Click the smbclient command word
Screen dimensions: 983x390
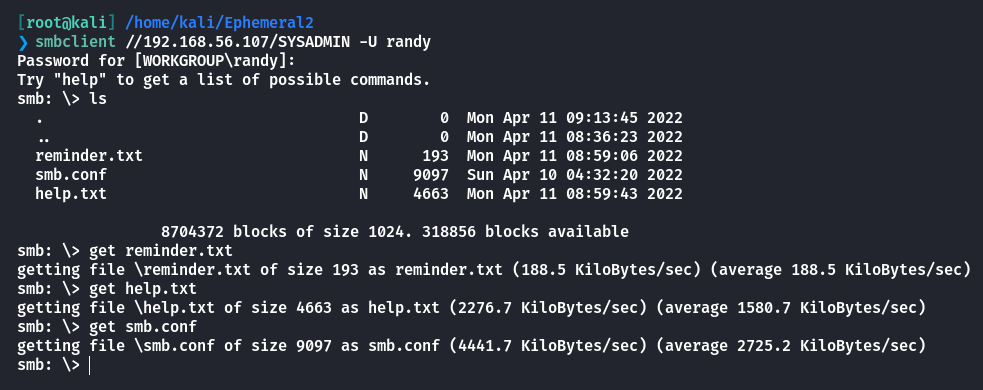(75, 43)
